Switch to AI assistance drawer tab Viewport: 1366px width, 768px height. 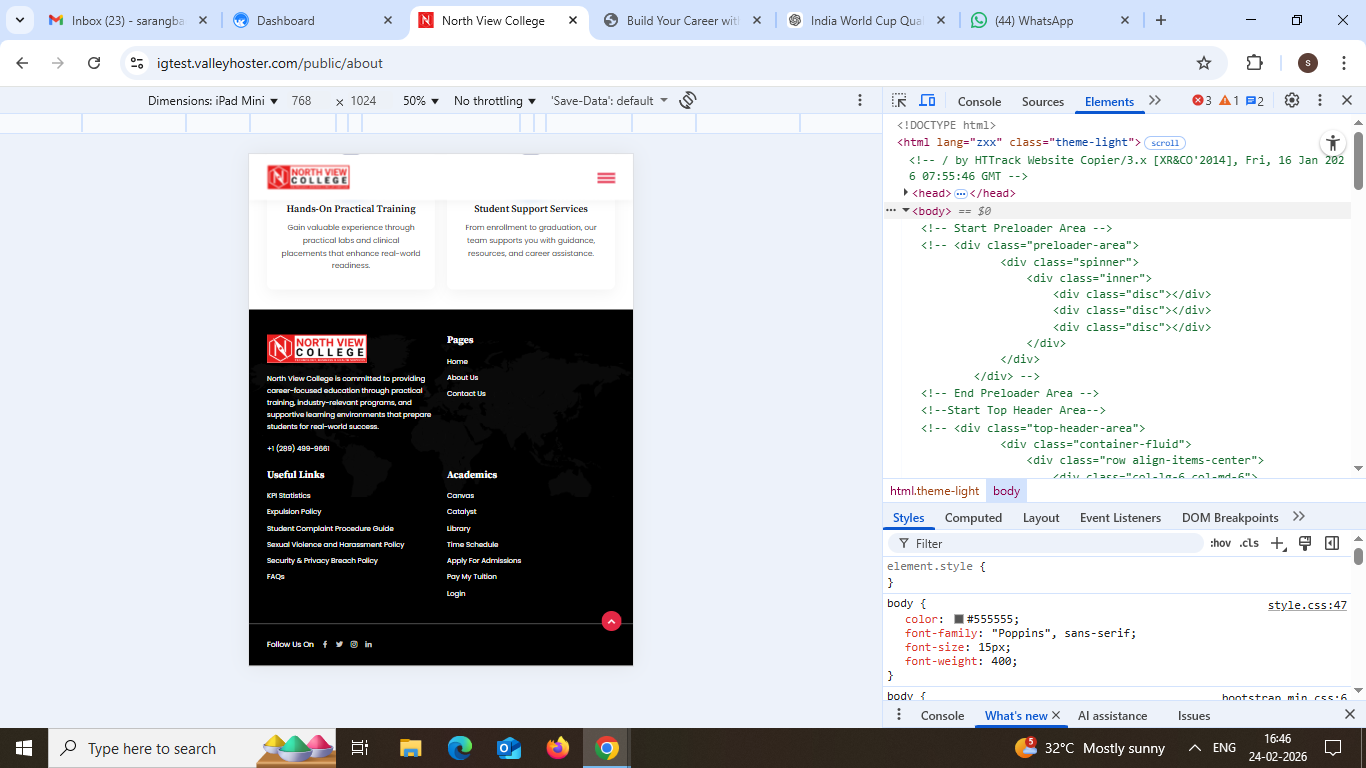click(1112, 716)
